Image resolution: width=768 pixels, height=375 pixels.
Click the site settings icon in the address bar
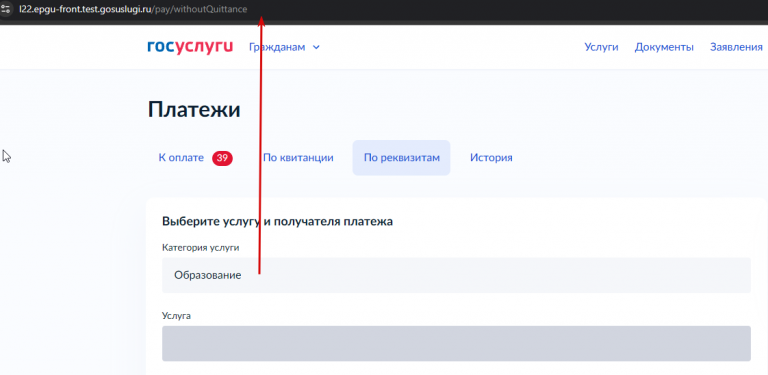point(5,9)
